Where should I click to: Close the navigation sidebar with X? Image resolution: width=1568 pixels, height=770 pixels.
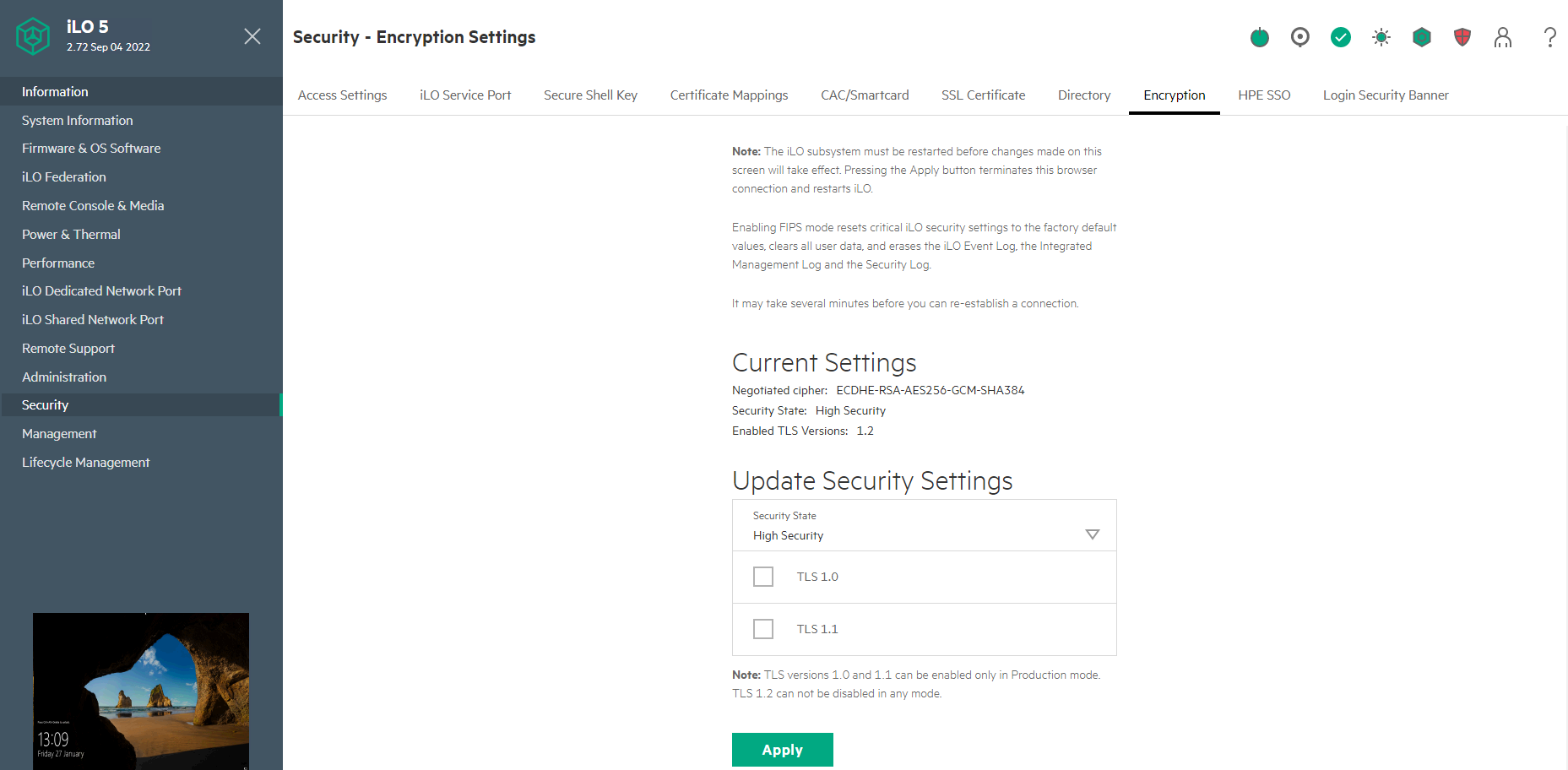252,36
